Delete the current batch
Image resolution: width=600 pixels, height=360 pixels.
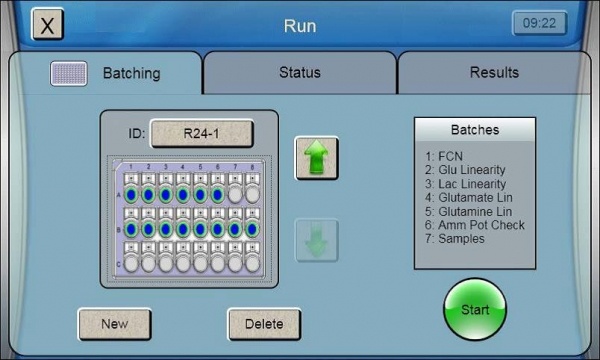pos(264,324)
